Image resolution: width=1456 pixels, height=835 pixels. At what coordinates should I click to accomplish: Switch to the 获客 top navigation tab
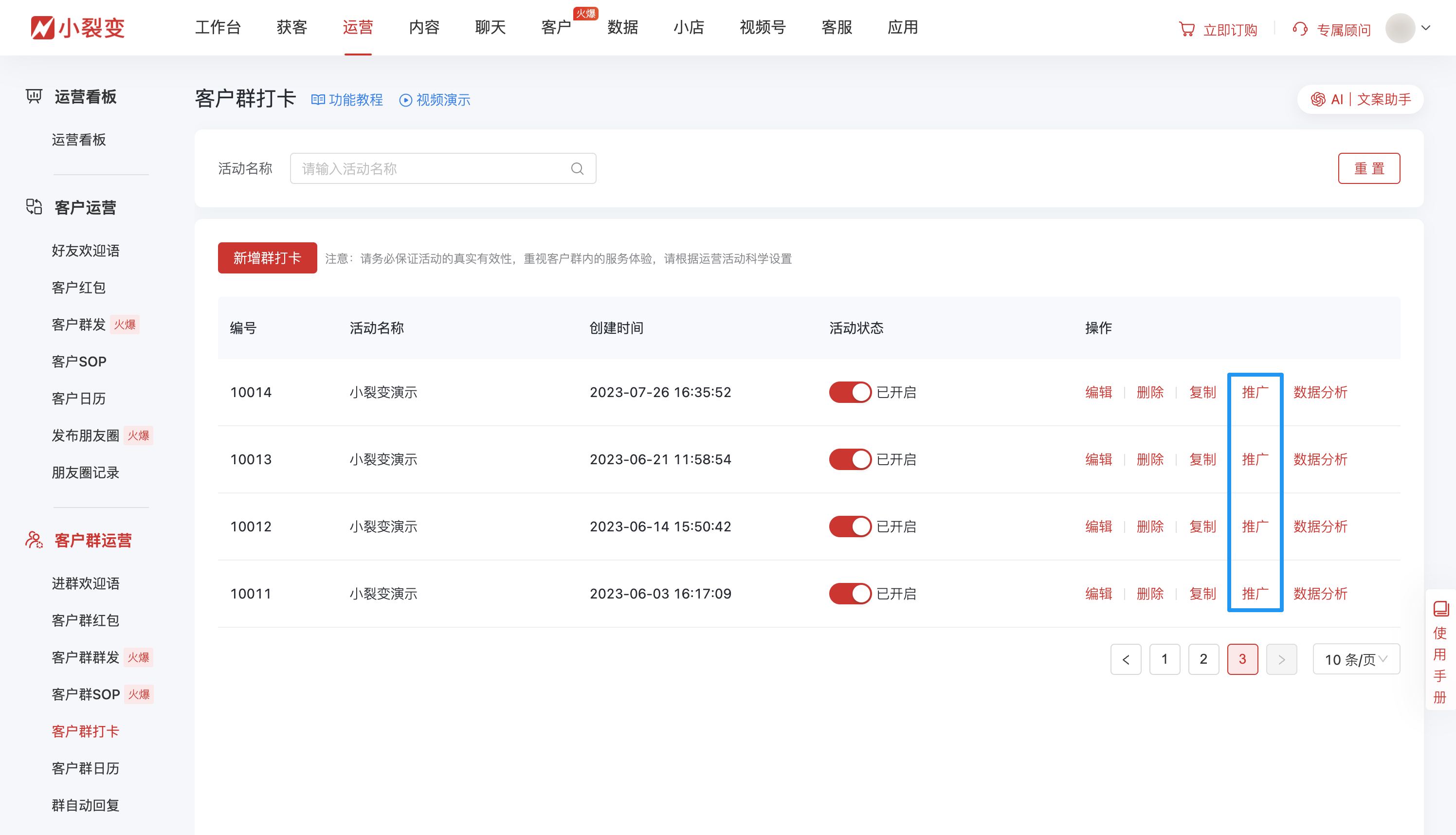[292, 28]
